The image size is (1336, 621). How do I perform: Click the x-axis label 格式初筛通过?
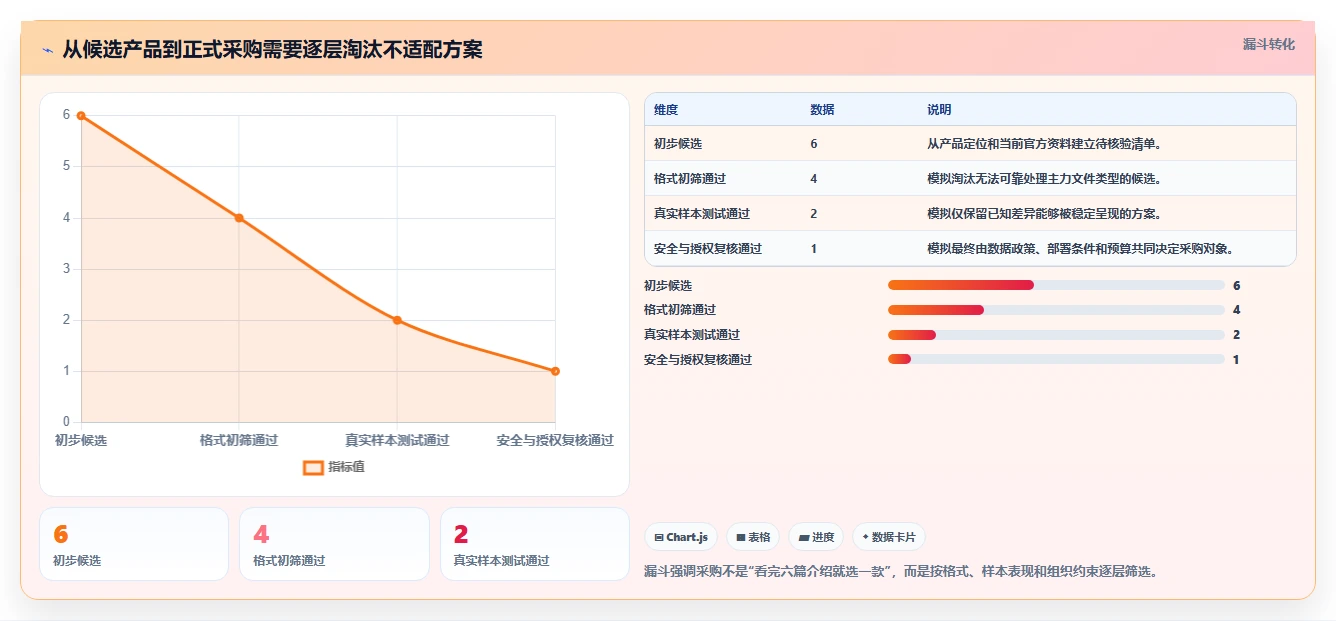coord(239,440)
